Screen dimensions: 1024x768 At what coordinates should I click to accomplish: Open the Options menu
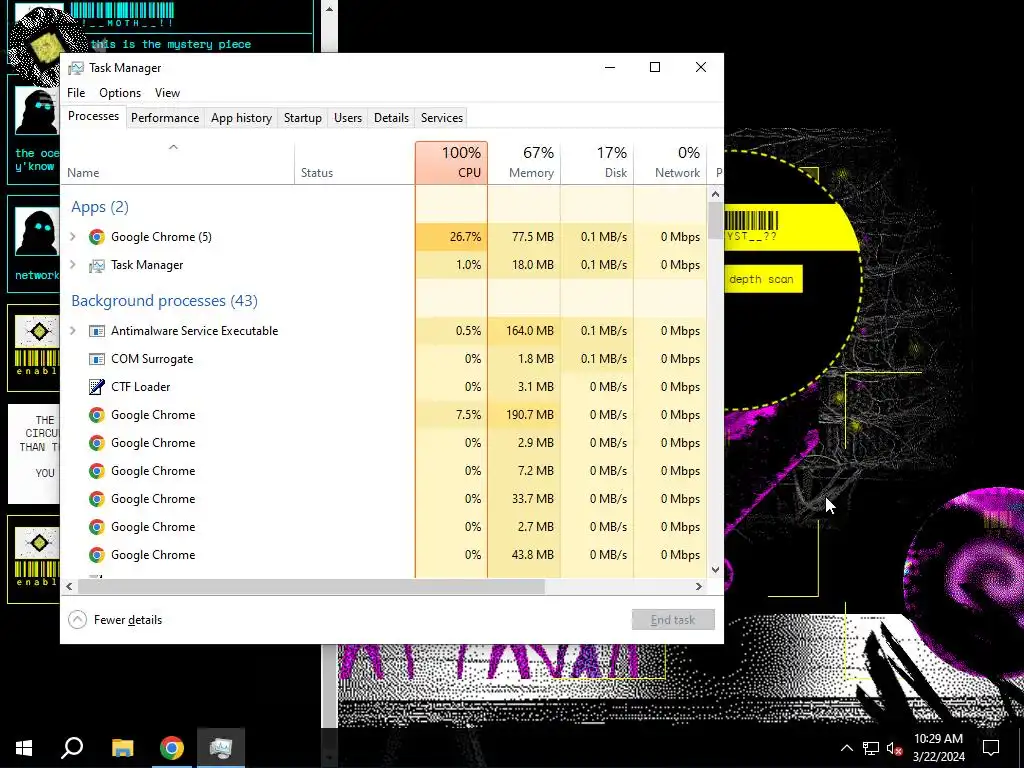(120, 93)
